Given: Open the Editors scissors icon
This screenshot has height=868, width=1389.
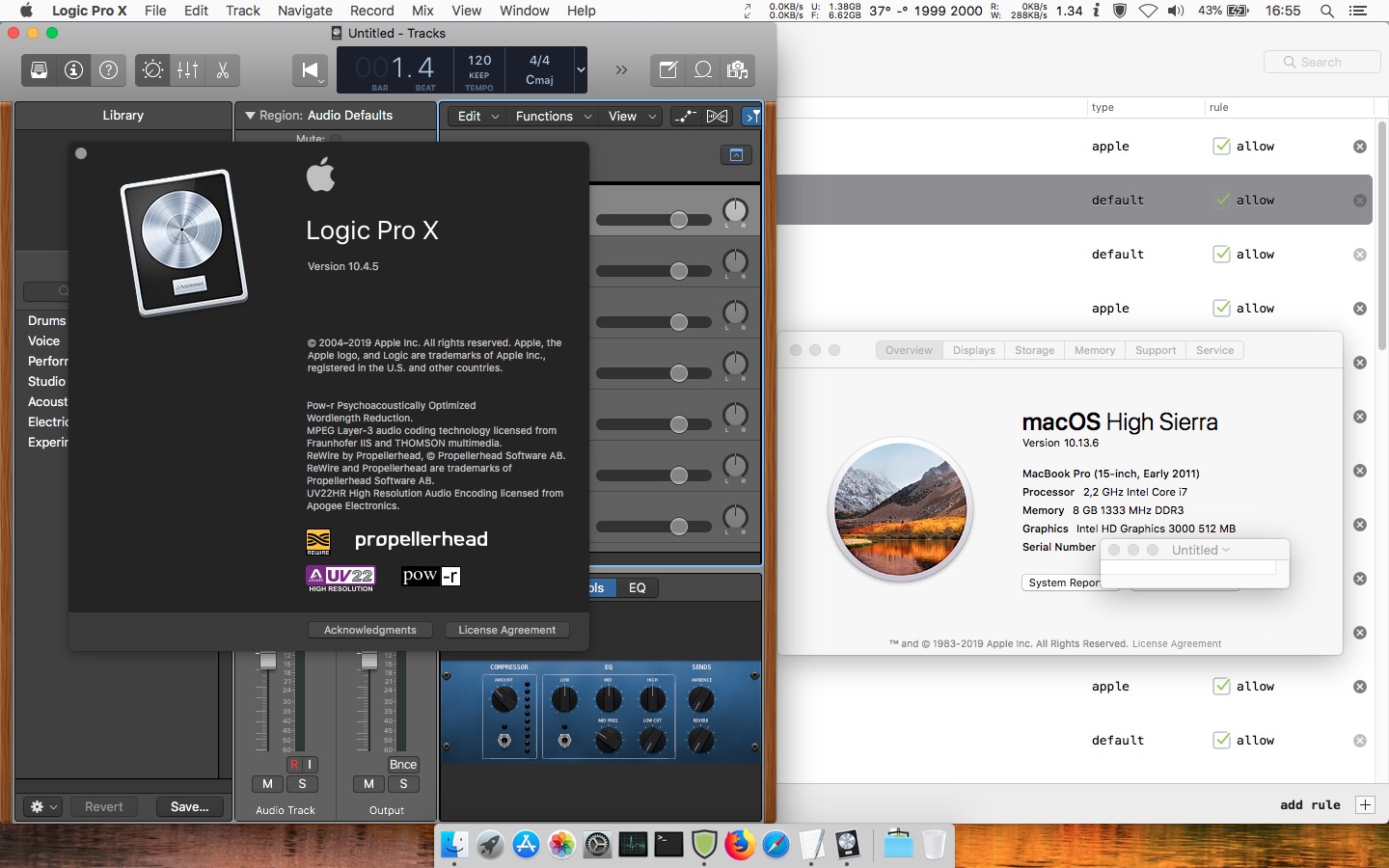Looking at the screenshot, I should tap(222, 70).
